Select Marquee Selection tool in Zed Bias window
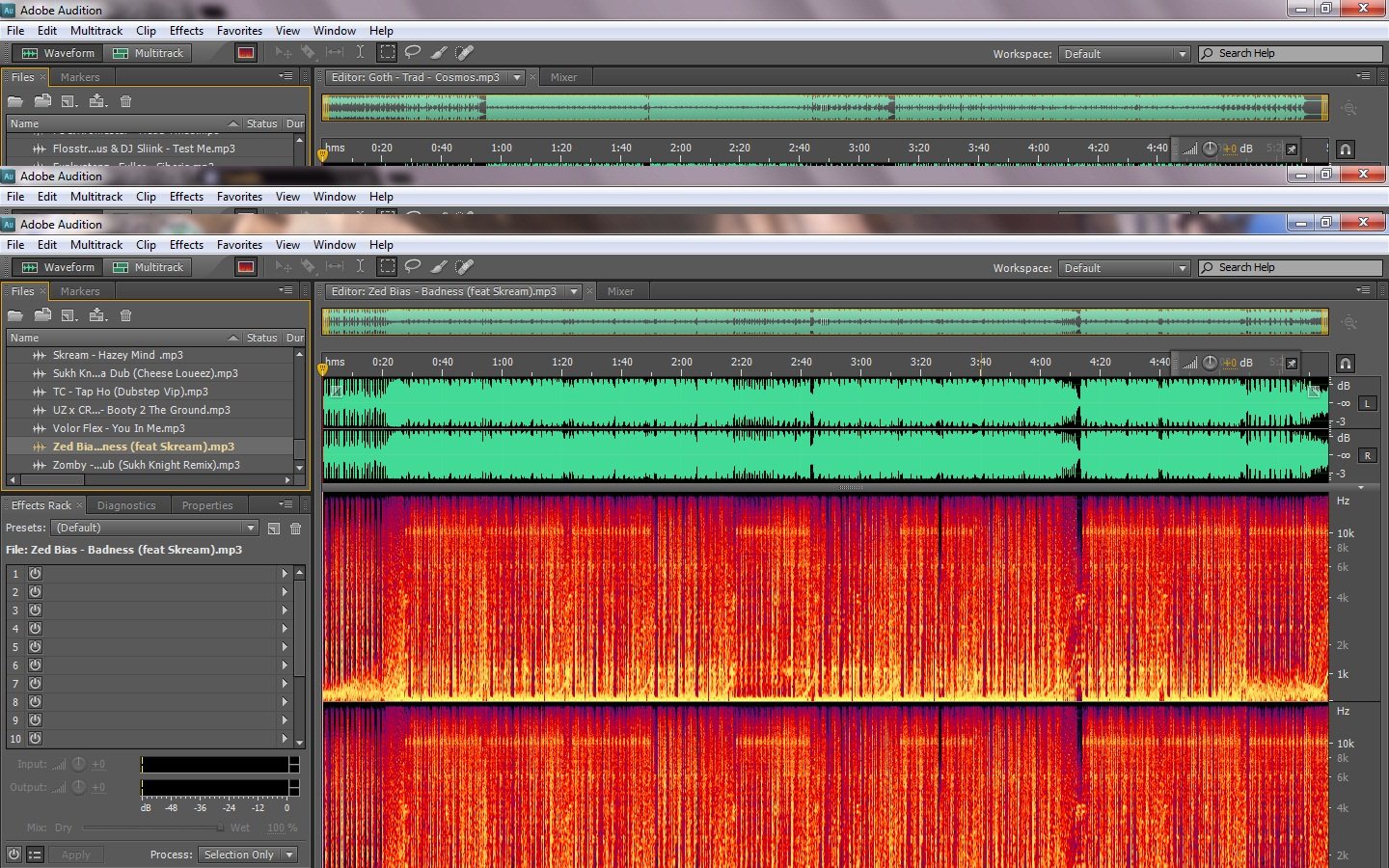This screenshot has width=1389, height=868. 387,267
